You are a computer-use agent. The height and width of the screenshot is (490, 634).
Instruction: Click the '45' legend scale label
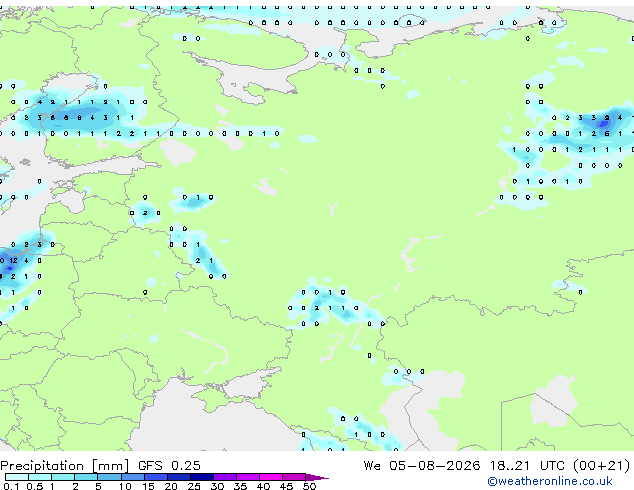tap(286, 486)
